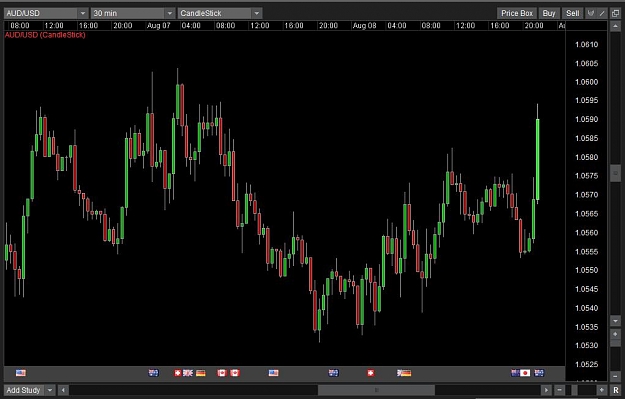Click the vertical price scrollbar thumb
Screen dimensions: 625x399
[615, 173]
